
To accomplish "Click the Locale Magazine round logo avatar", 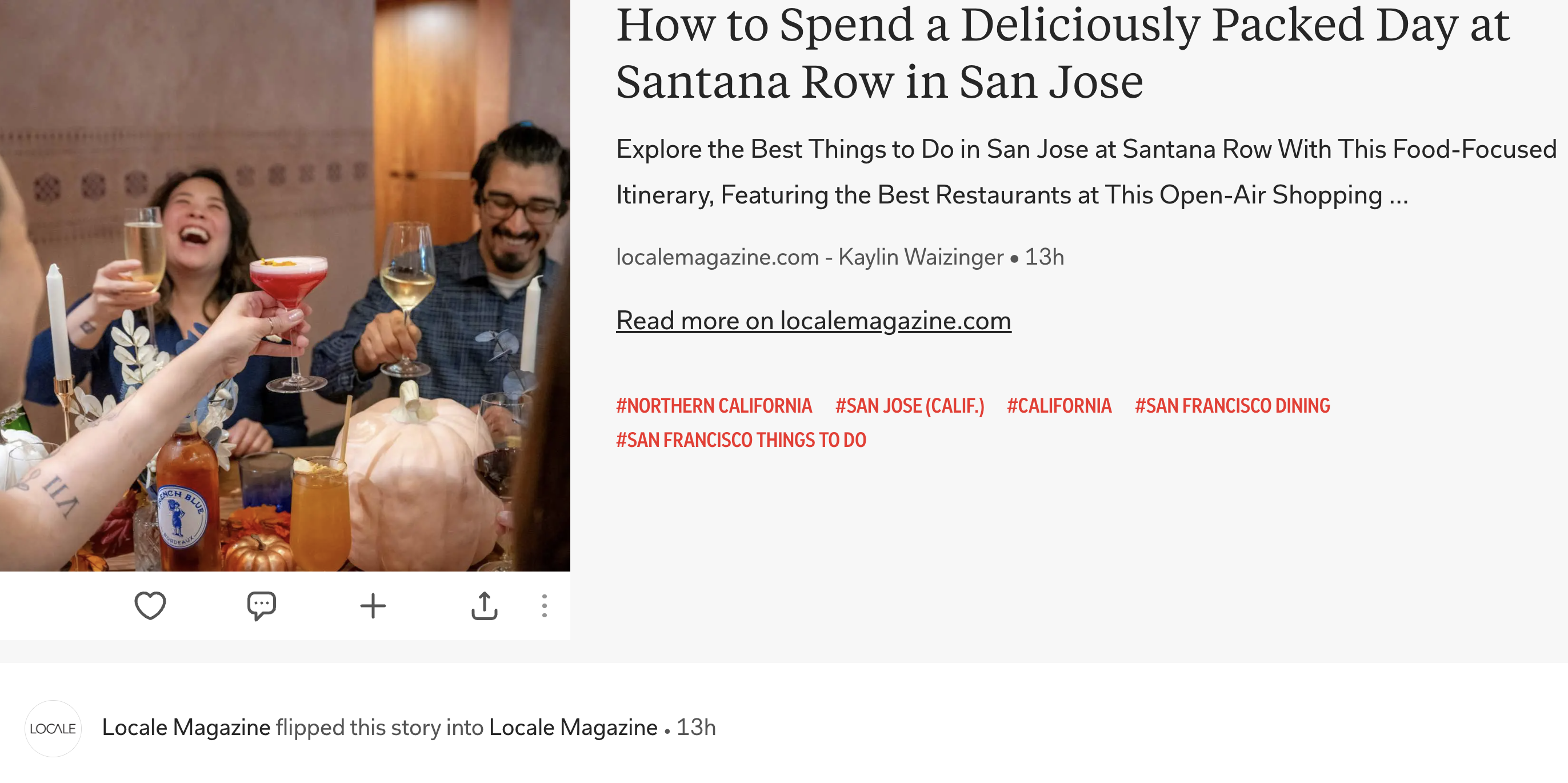I will [x=53, y=728].
